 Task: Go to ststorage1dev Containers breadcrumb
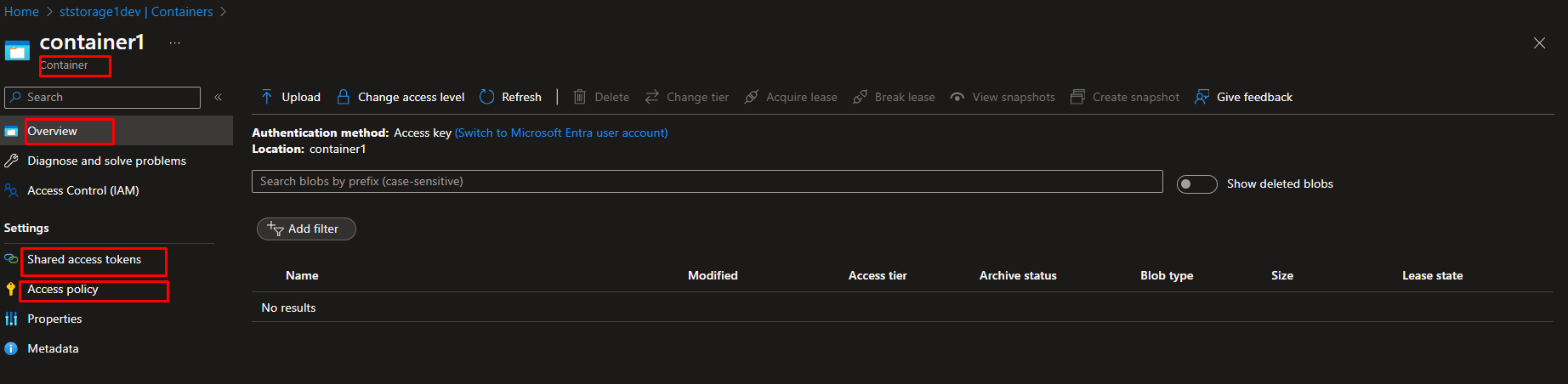[x=136, y=12]
